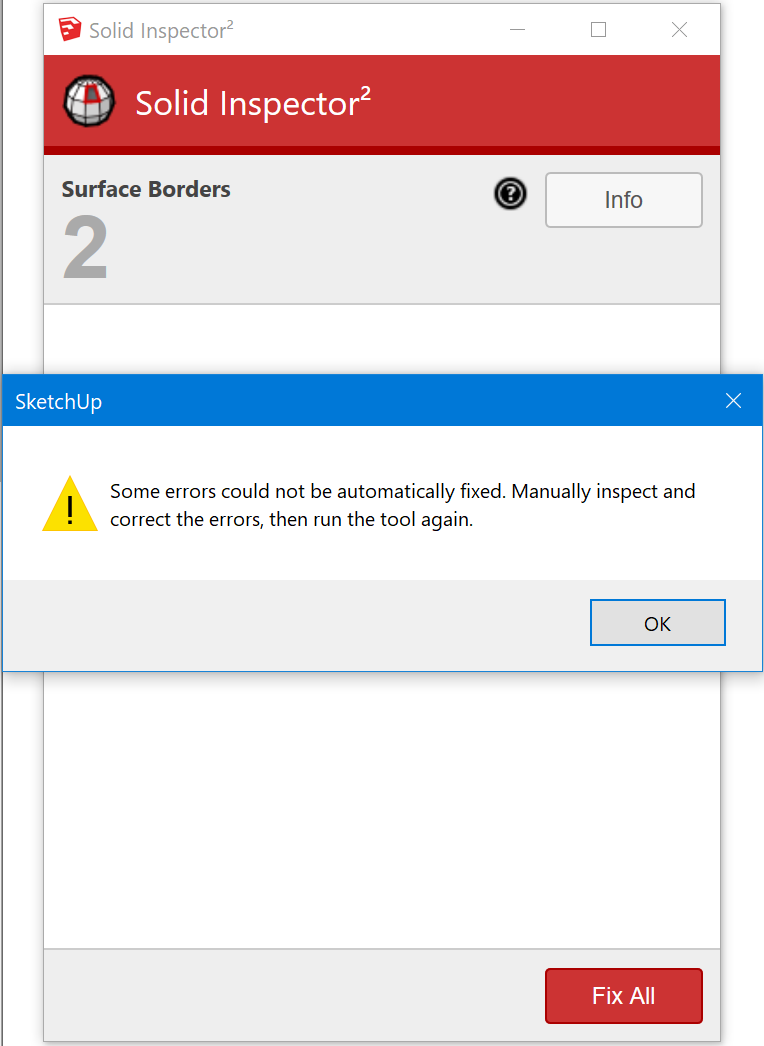Confirm the warning with OK
This screenshot has height=1046, width=764.
coord(657,622)
